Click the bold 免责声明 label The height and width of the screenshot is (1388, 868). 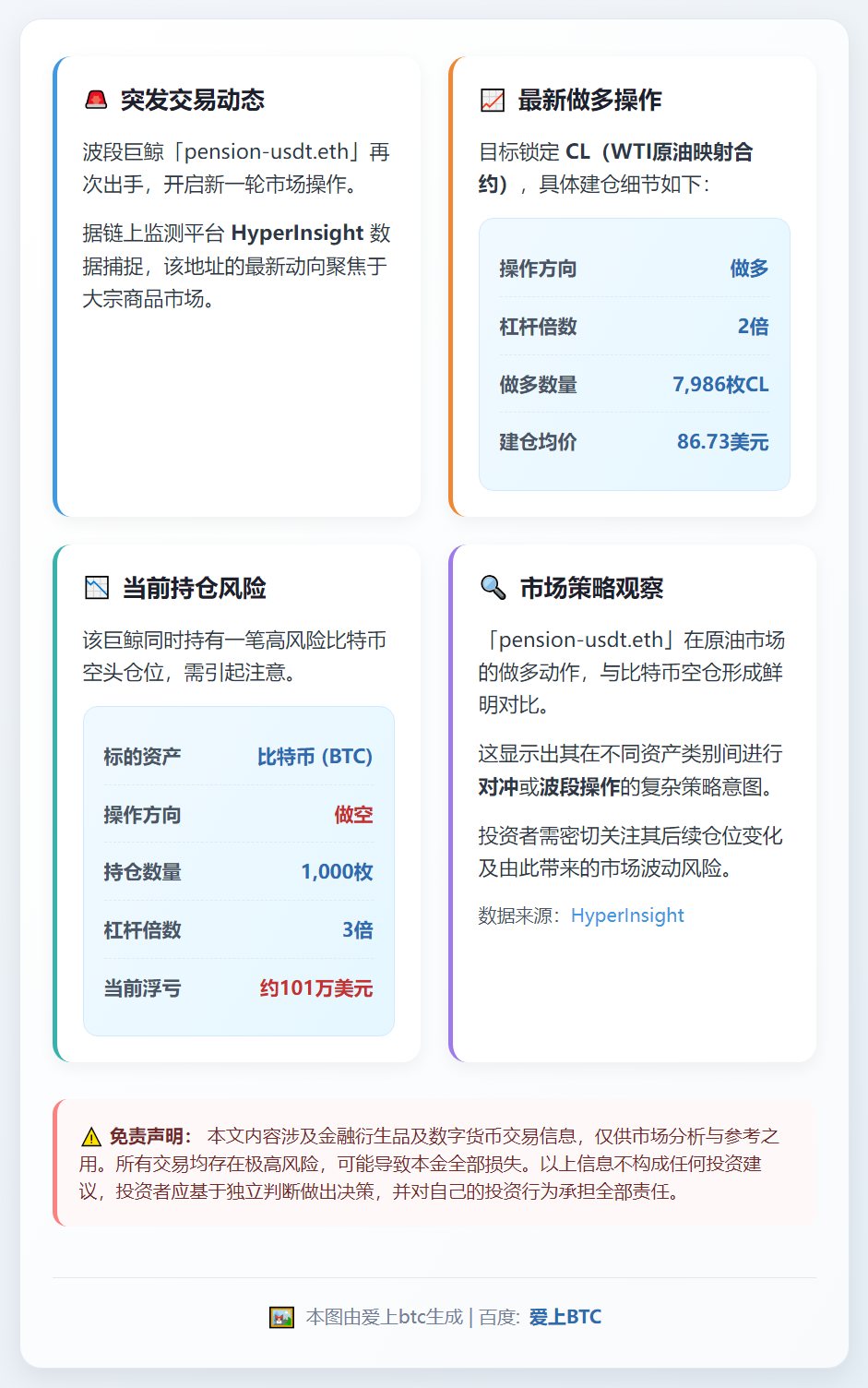tap(149, 1136)
